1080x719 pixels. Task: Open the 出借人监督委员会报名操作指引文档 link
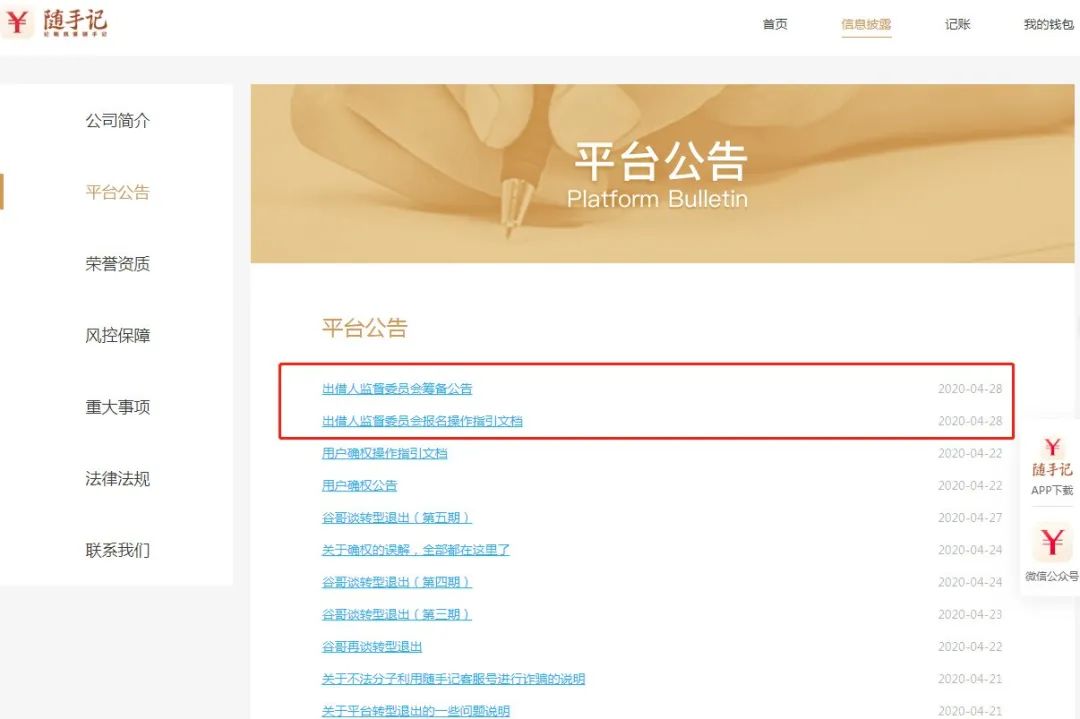tap(426, 421)
